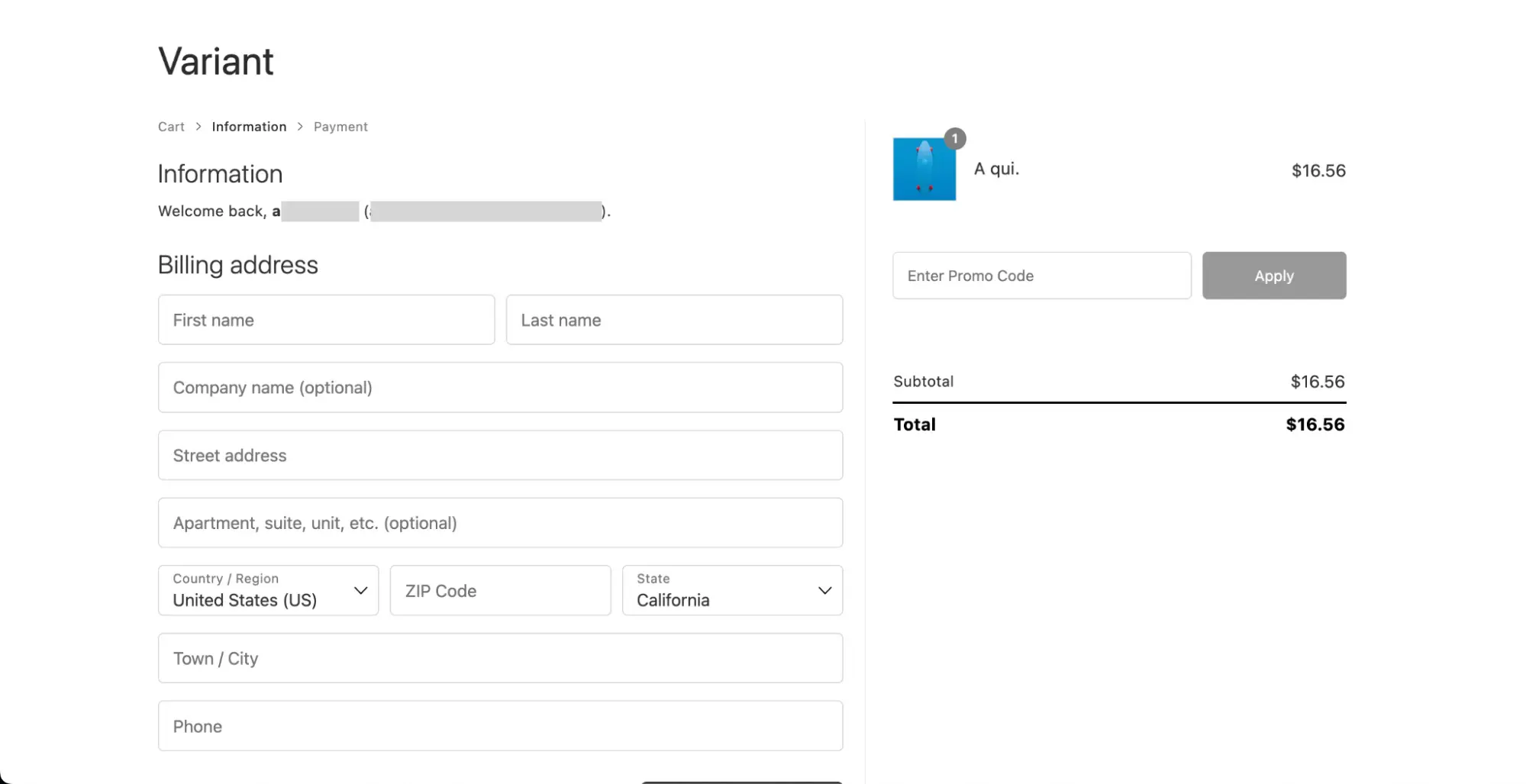Go back to Cart breadcrumb
Image resolution: width=1526 pixels, height=784 pixels.
(171, 127)
